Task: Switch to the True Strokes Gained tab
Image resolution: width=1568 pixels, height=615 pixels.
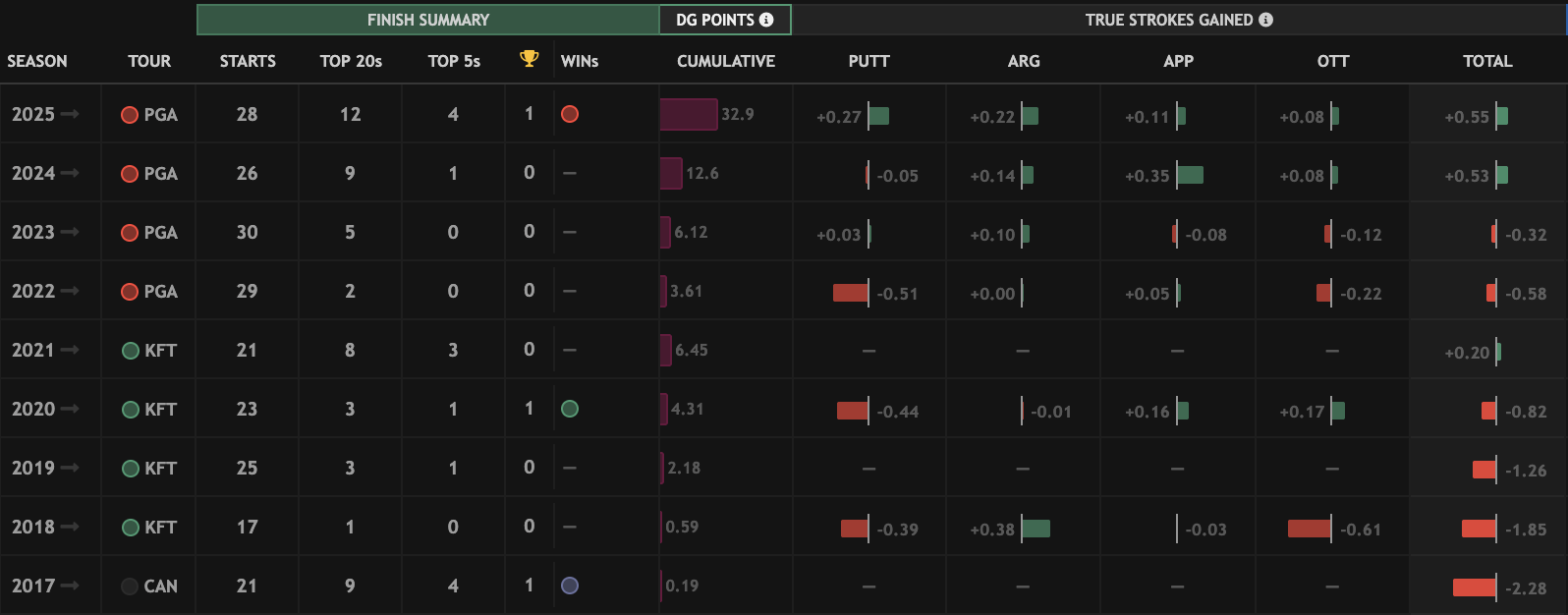Action: (x=1168, y=20)
